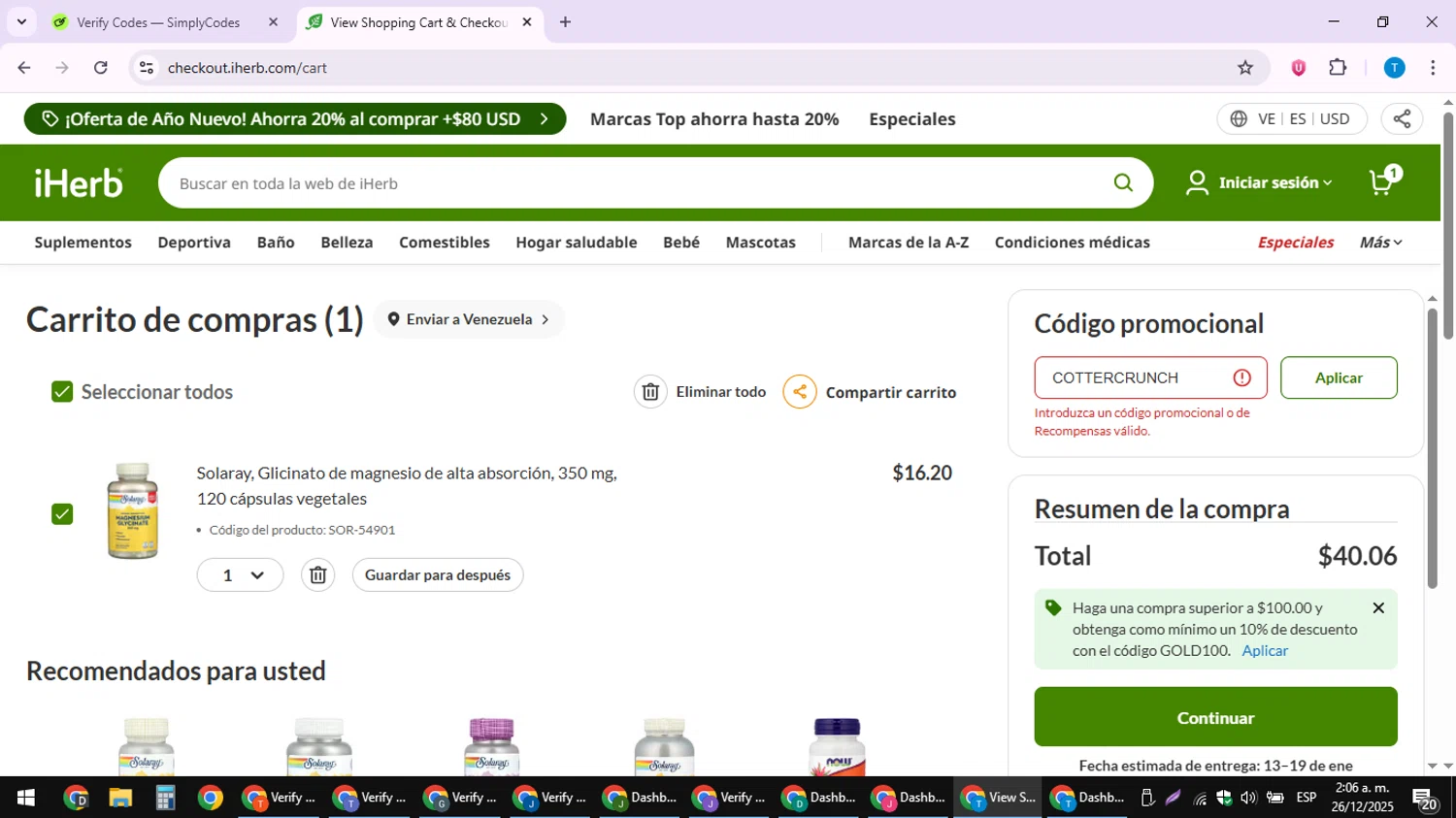
Task: Uncheck the Solaray product checkbox
Action: click(x=62, y=513)
